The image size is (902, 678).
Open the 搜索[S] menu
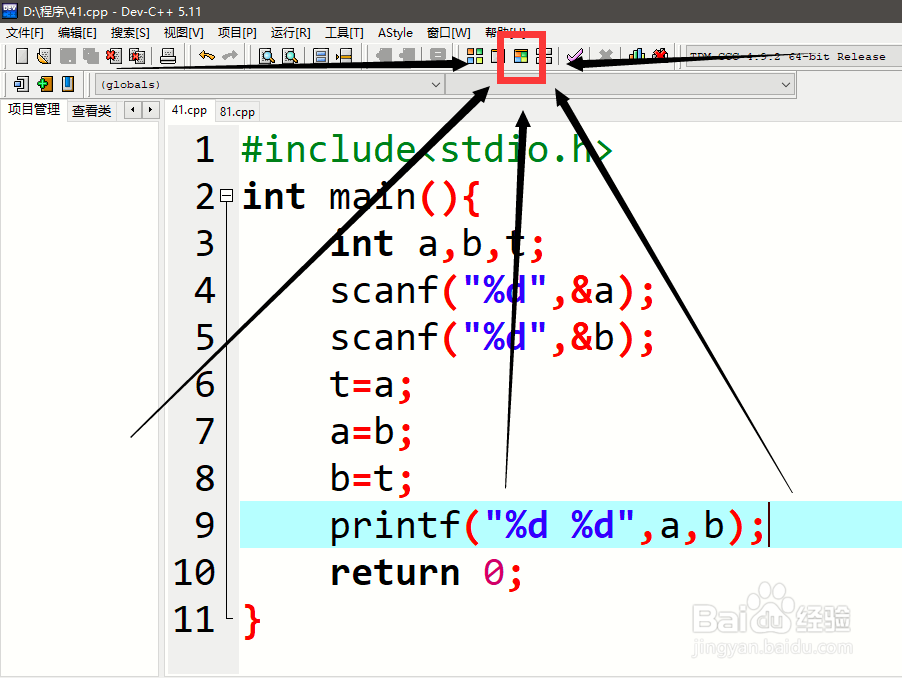tap(130, 33)
